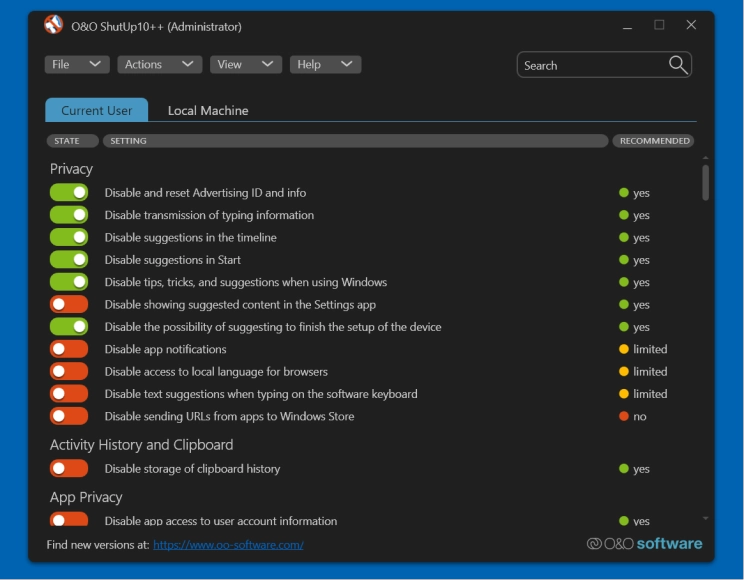This screenshot has height=580, width=744.
Task: Click 'yes' label for timeline suggestions
Action: tap(641, 237)
